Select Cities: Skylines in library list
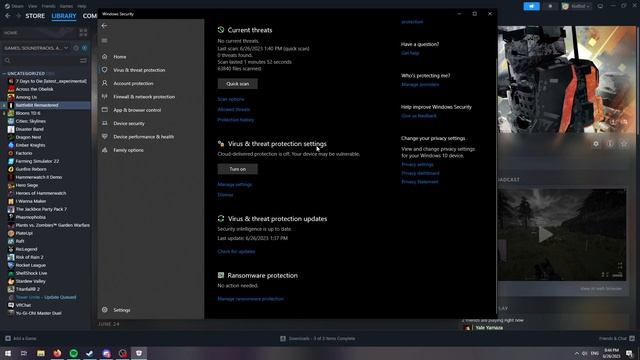Image resolution: width=640 pixels, height=360 pixels. pos(31,121)
